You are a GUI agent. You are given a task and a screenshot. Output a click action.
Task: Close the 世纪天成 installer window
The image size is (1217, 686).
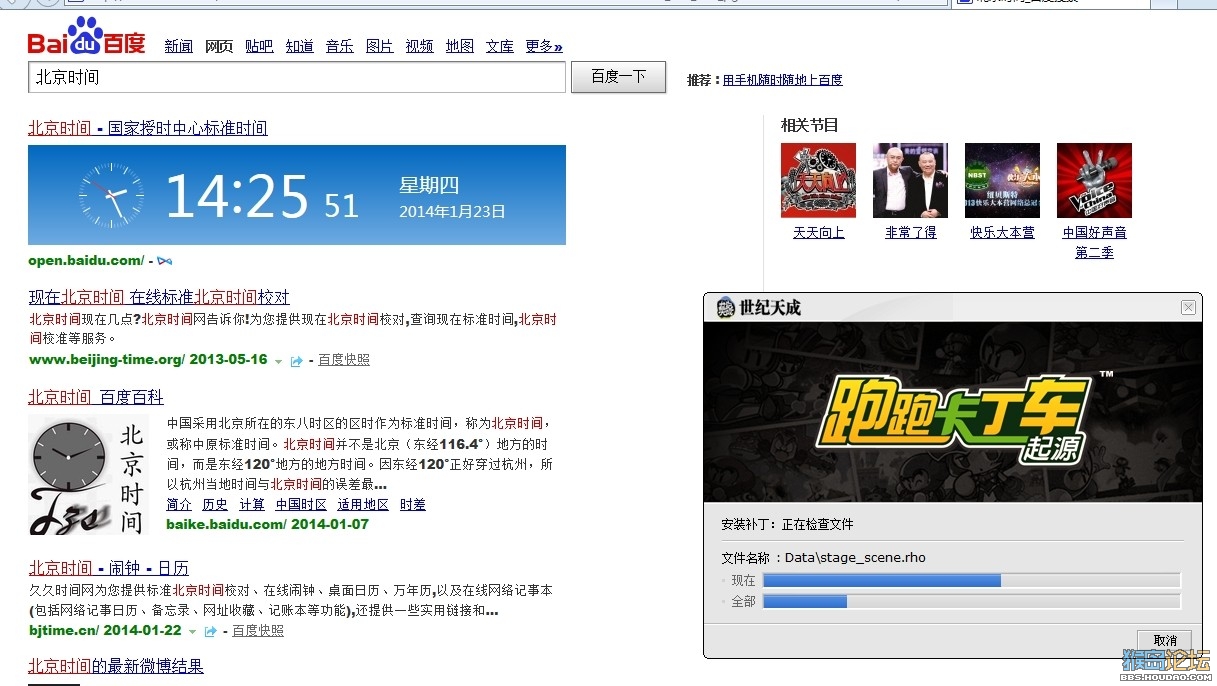[1188, 308]
